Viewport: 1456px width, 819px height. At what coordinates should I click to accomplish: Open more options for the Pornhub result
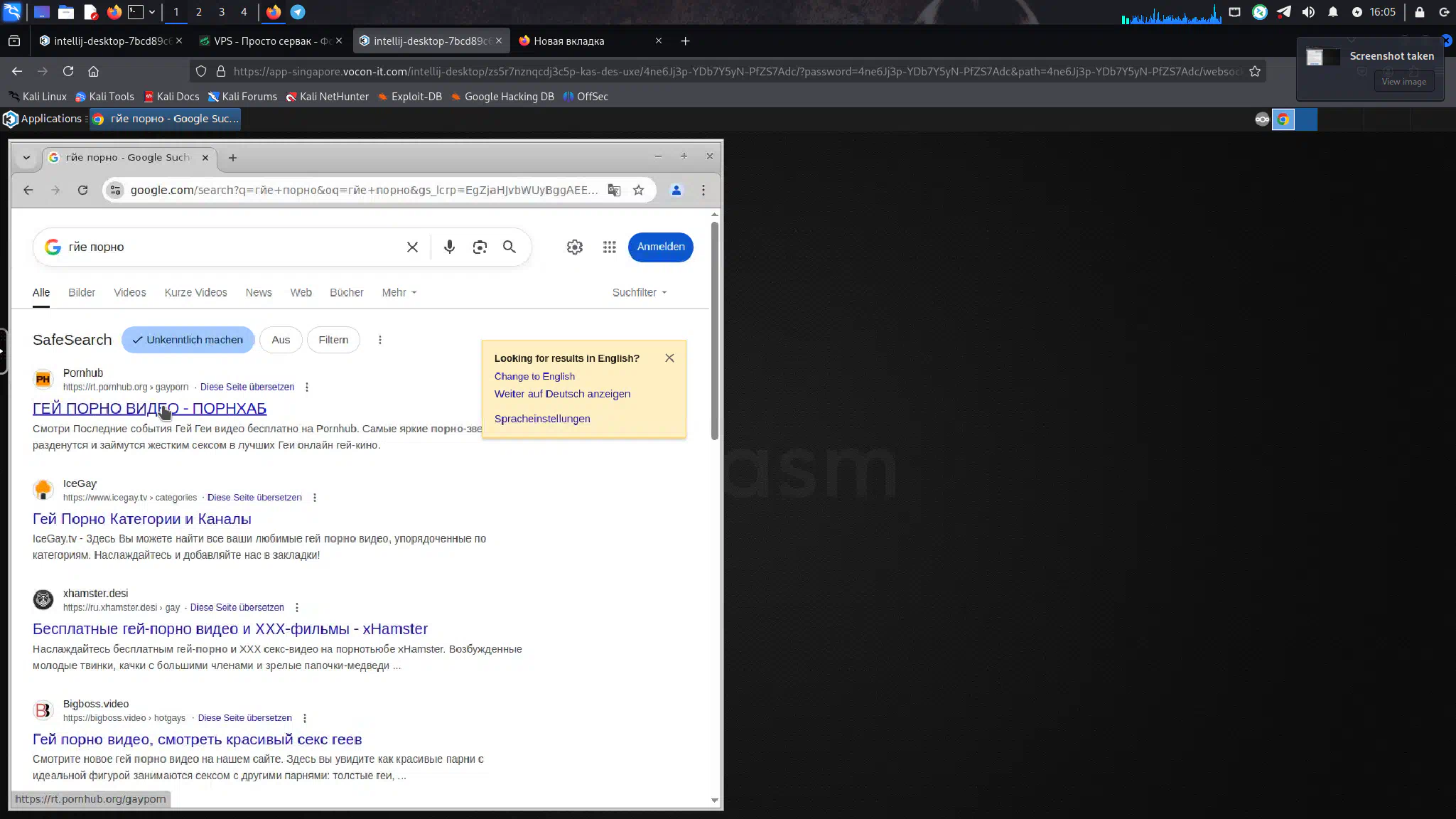coord(307,387)
